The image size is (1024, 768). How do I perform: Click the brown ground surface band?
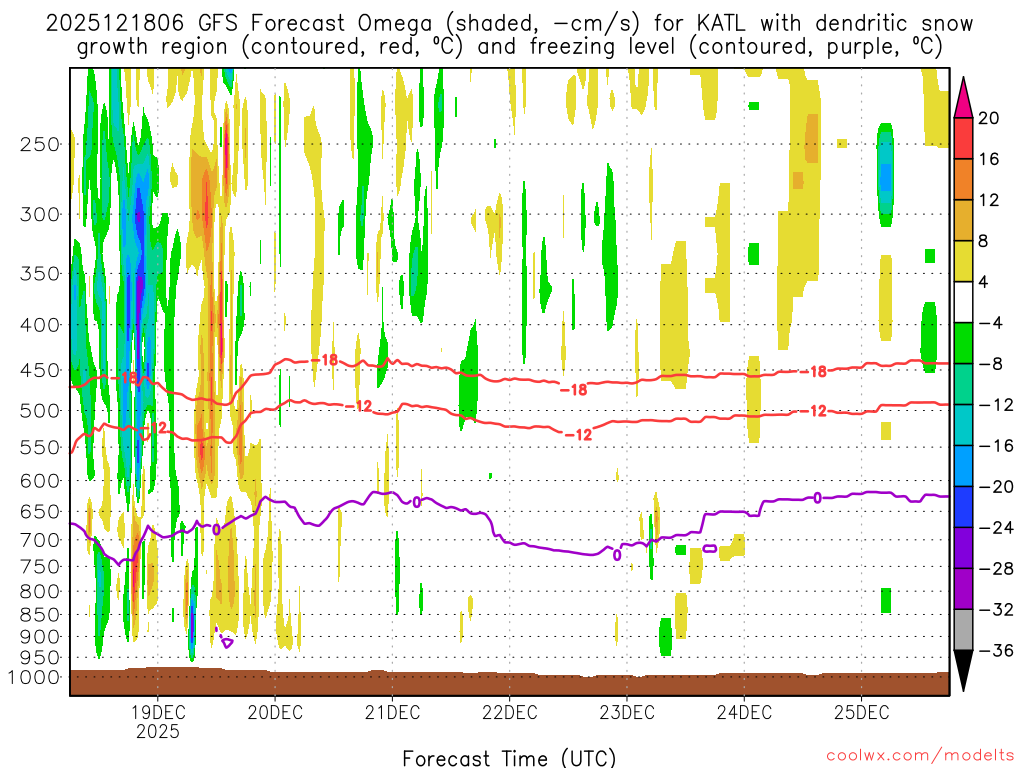[509, 683]
